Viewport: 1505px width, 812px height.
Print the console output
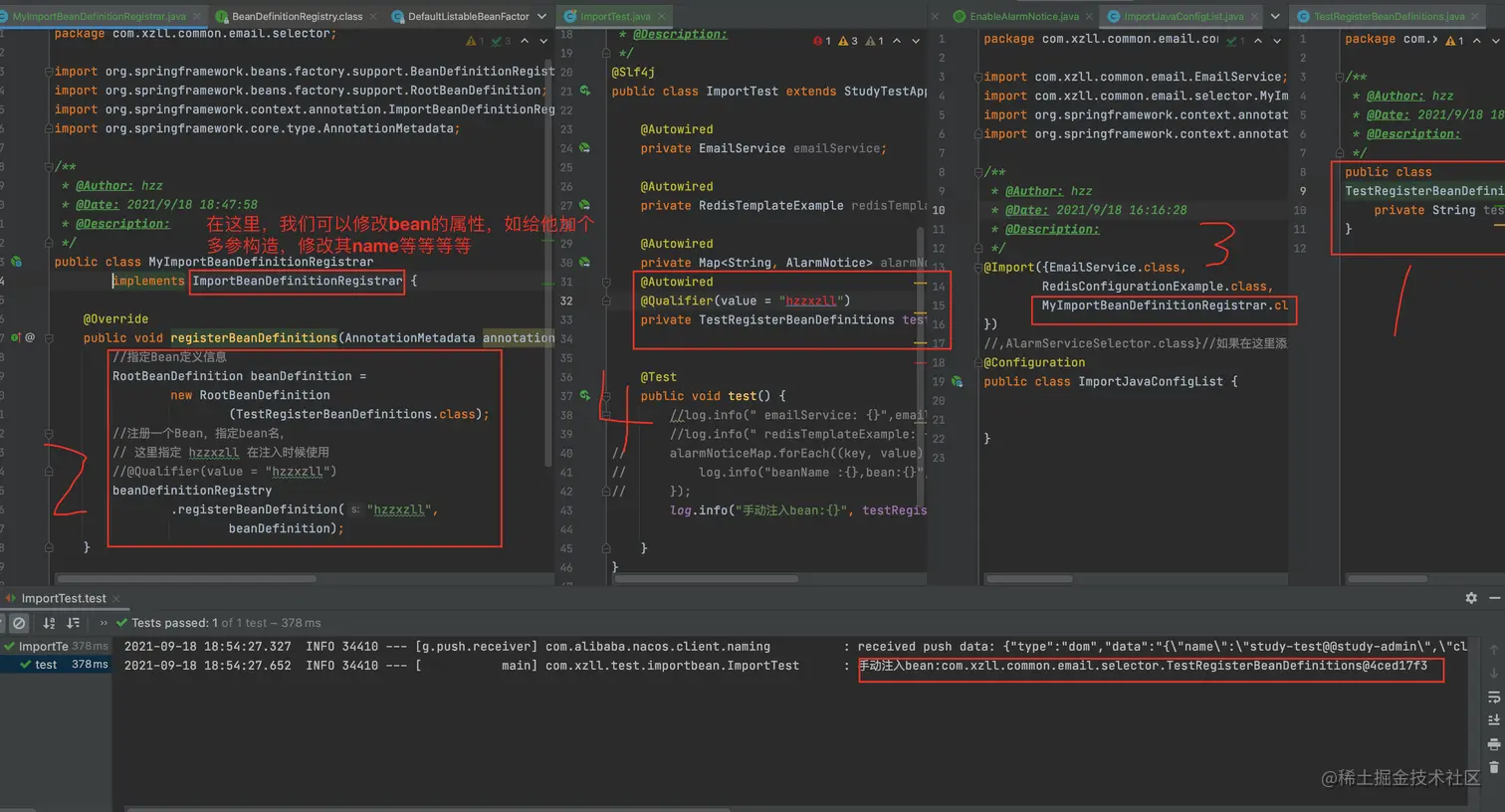click(1494, 744)
